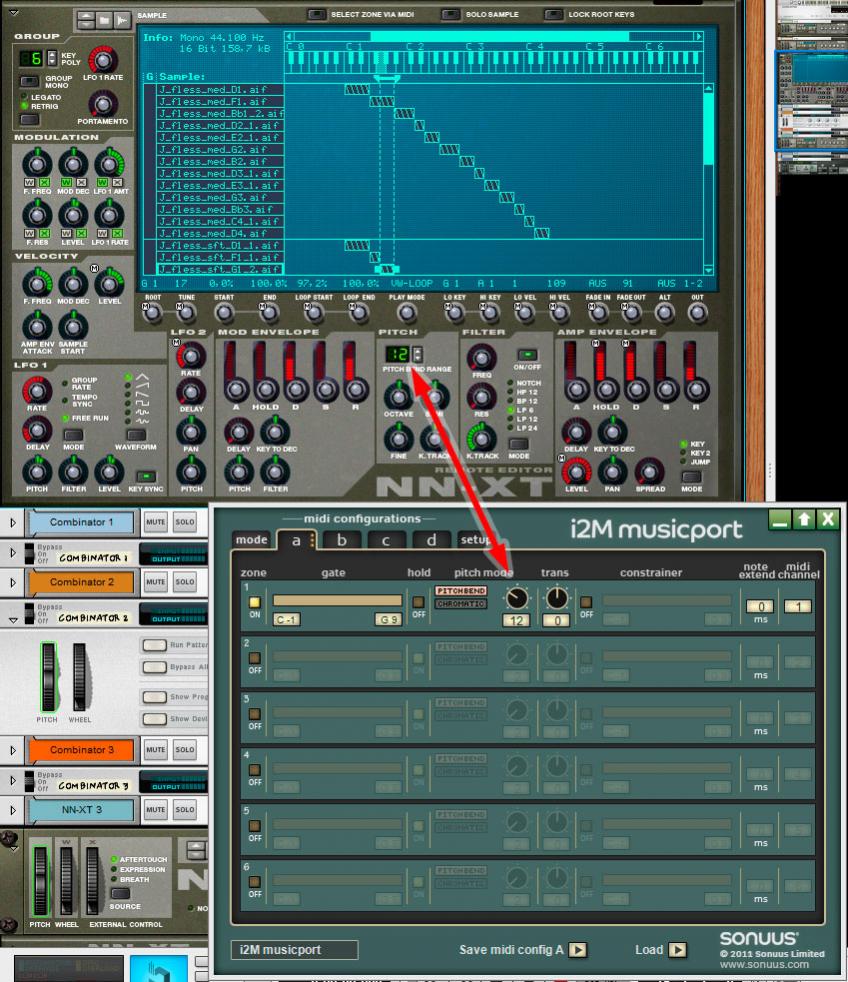Collapse the Combinator 2 device panel
The width and height of the screenshot is (848, 982).
[12, 619]
